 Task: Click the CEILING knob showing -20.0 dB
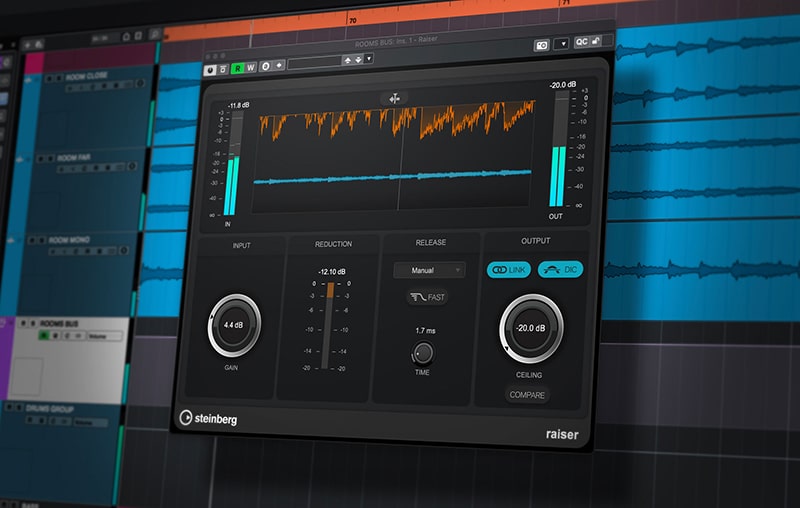(531, 328)
